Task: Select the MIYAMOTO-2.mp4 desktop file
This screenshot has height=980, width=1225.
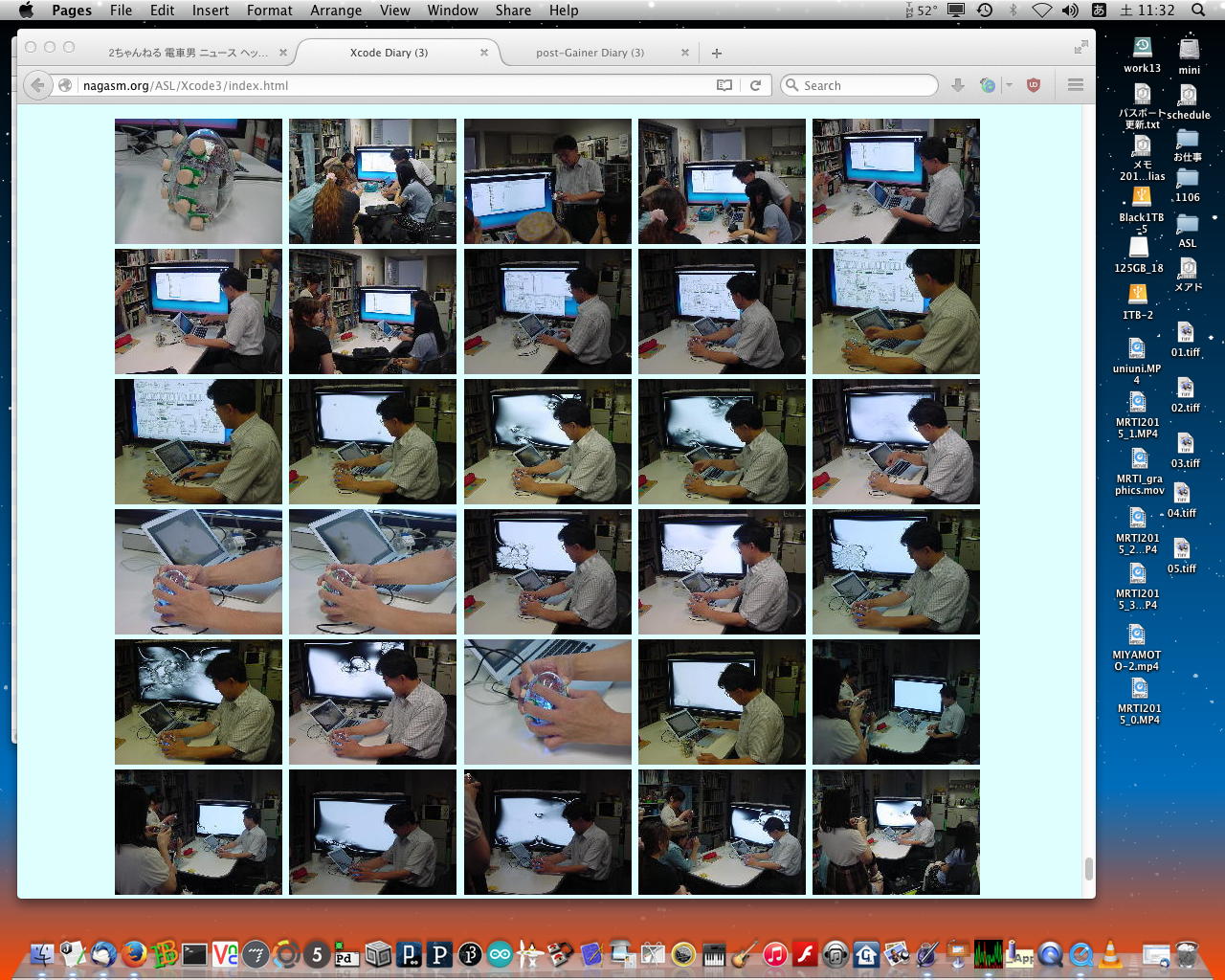Action: (1136, 648)
